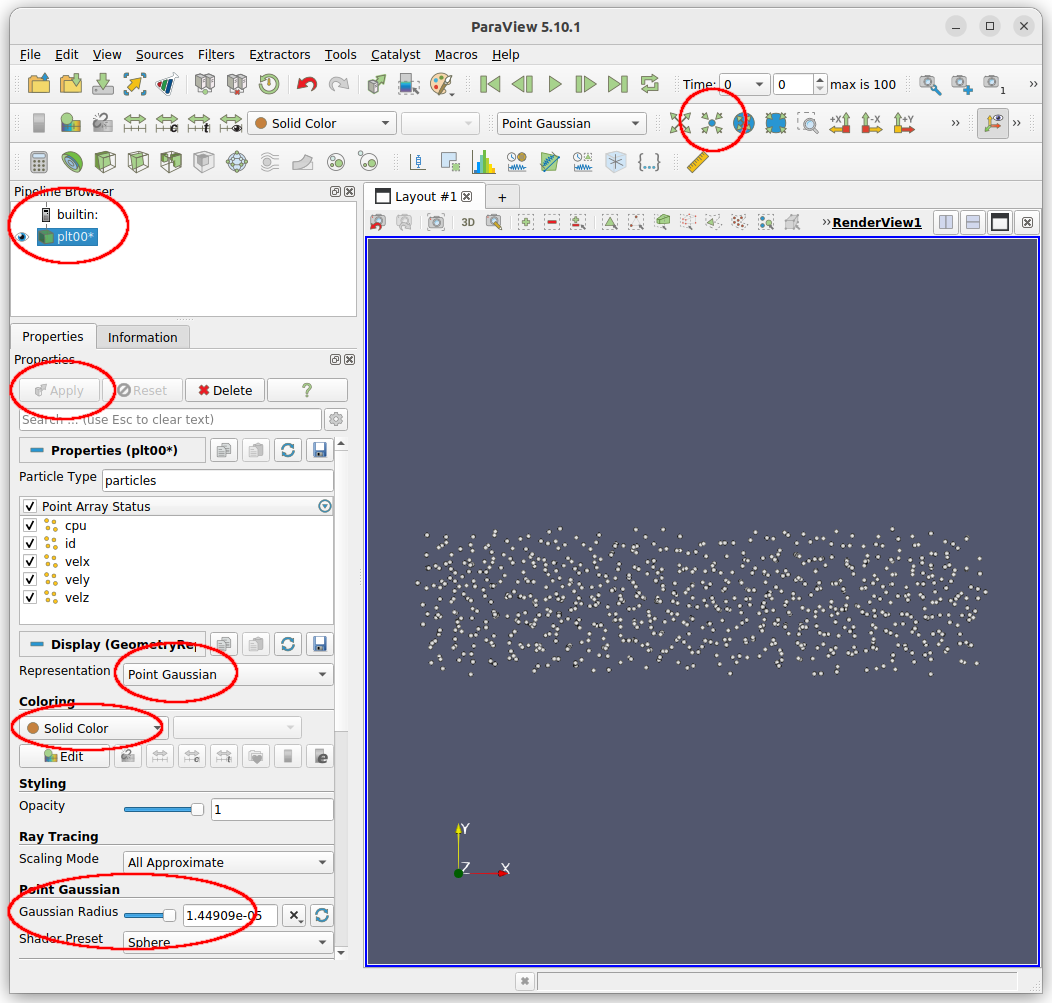Image resolution: width=1052 pixels, height=1003 pixels.
Task: Open the Representation dropdown showing Point Gaussian
Action: tap(225, 673)
